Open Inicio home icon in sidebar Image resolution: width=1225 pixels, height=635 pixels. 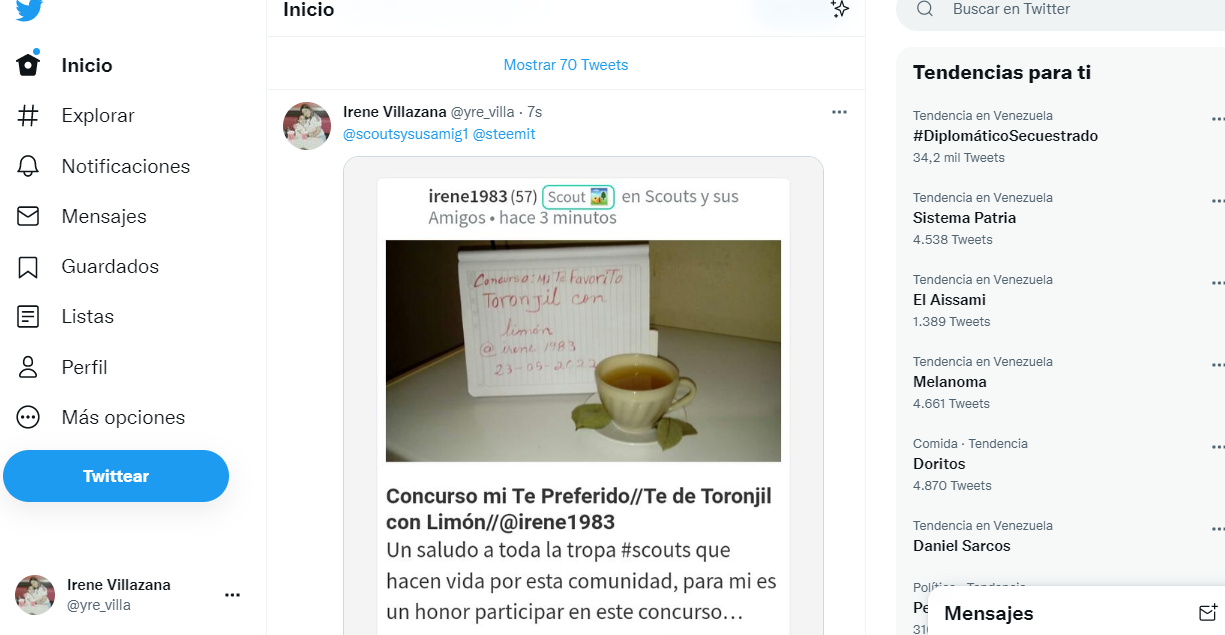point(28,65)
